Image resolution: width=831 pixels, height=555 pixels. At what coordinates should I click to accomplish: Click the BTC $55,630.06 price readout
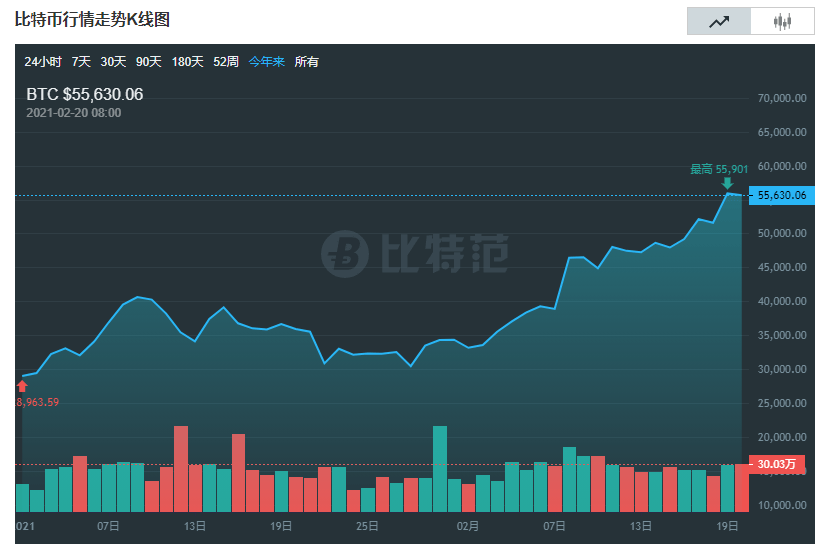tap(85, 94)
